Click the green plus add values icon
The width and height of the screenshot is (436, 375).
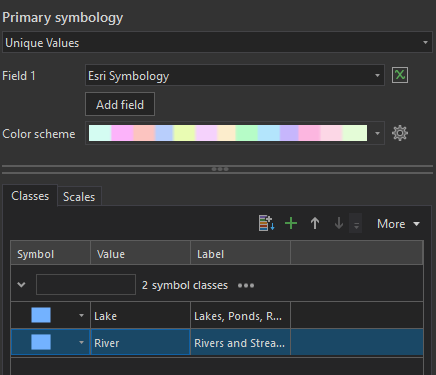coord(291,223)
